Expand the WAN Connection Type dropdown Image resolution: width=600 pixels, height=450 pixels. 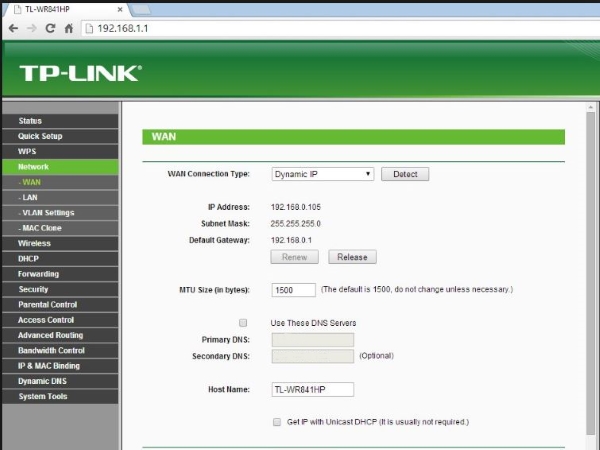pyautogui.click(x=323, y=174)
